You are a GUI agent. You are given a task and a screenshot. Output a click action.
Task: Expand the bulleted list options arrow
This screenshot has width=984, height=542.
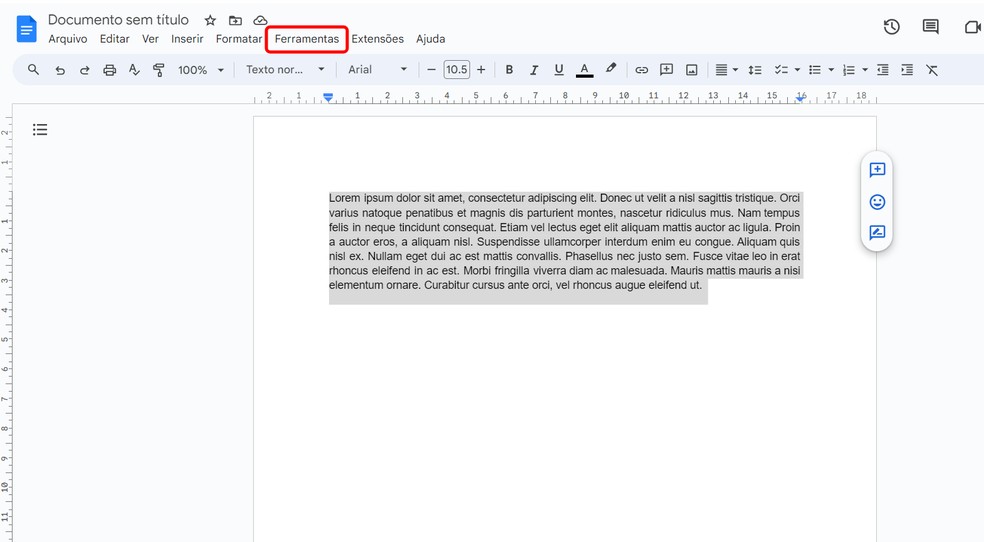[831, 70]
